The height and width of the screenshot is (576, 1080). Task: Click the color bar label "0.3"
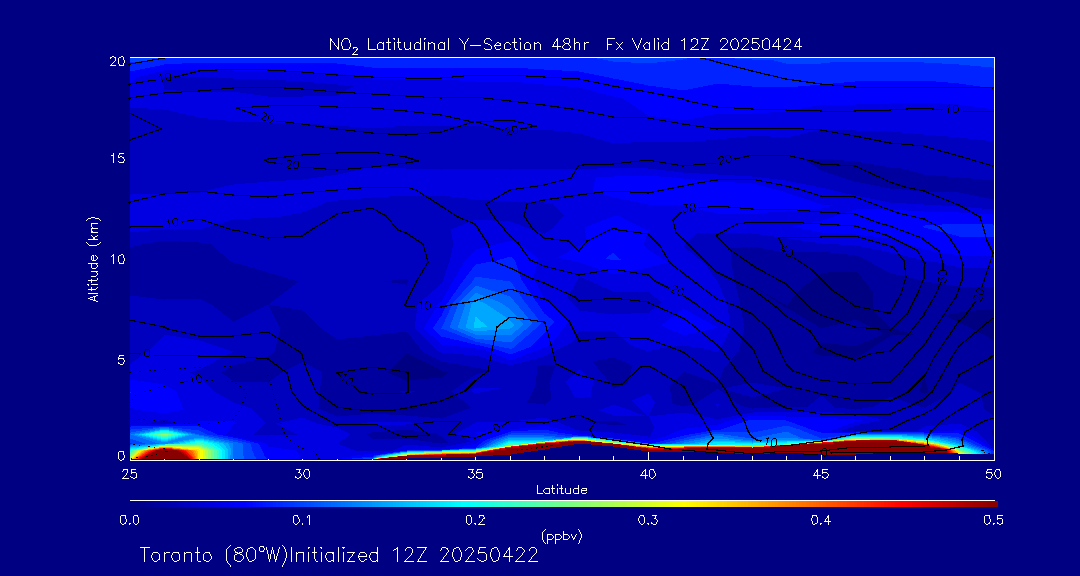pyautogui.click(x=648, y=520)
